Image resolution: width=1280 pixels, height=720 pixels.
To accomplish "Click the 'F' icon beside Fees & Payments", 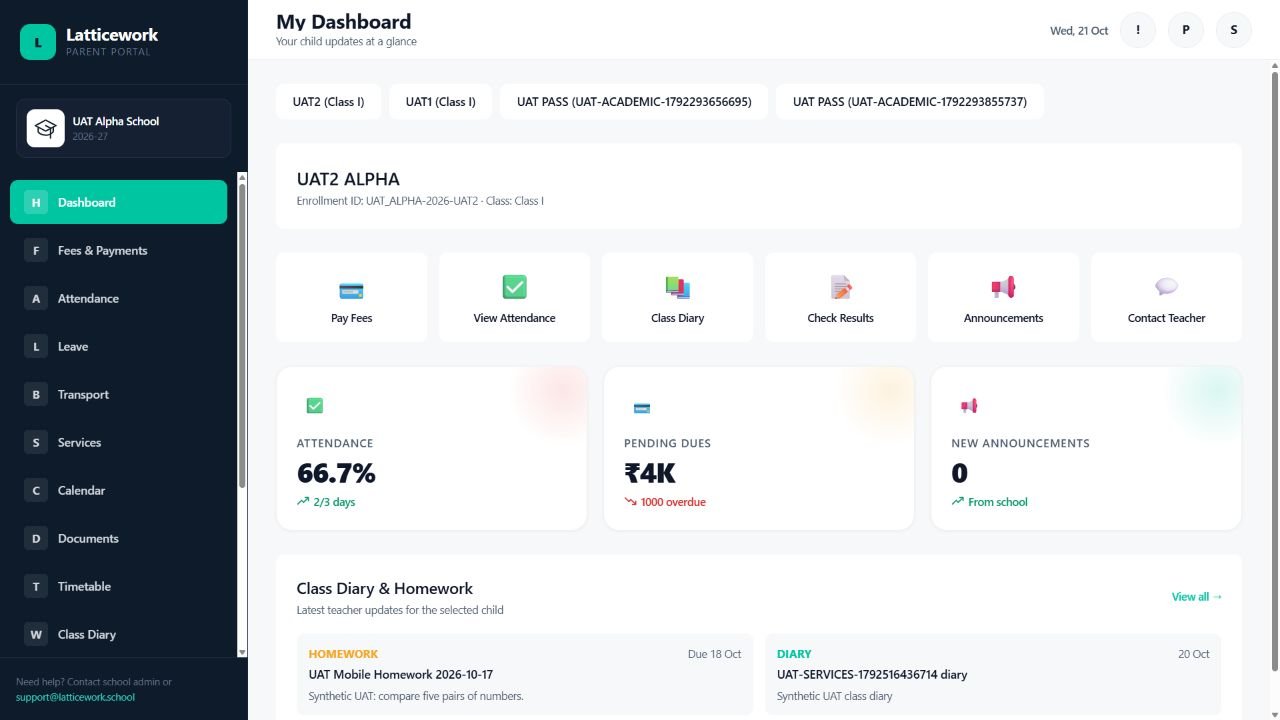I will tap(36, 250).
